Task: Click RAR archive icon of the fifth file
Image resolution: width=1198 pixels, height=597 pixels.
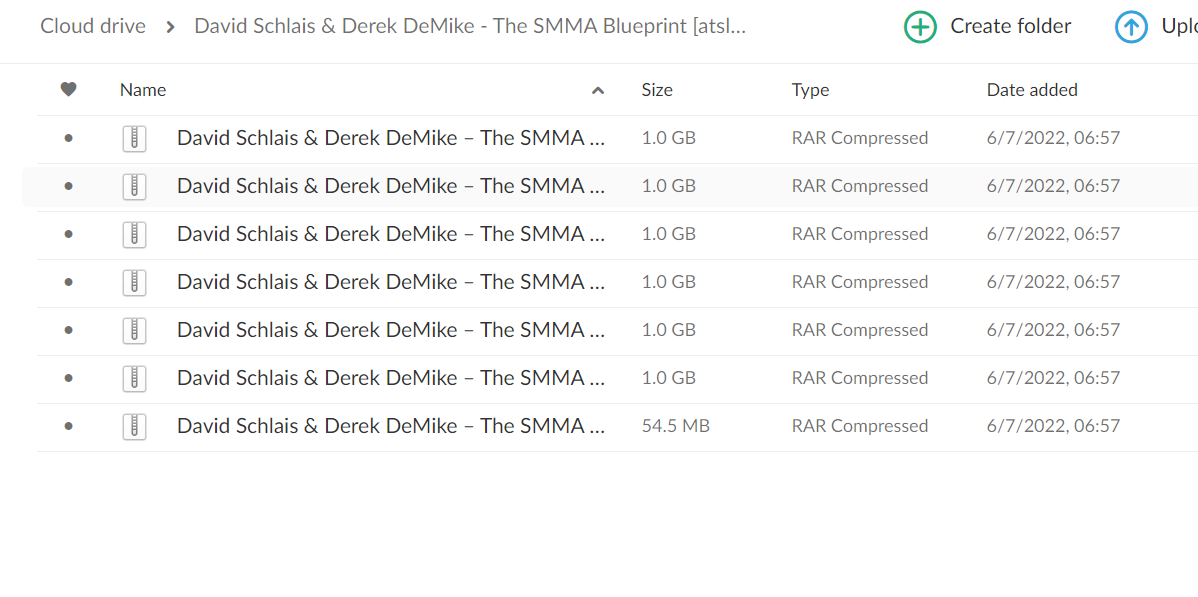Action: click(x=134, y=330)
